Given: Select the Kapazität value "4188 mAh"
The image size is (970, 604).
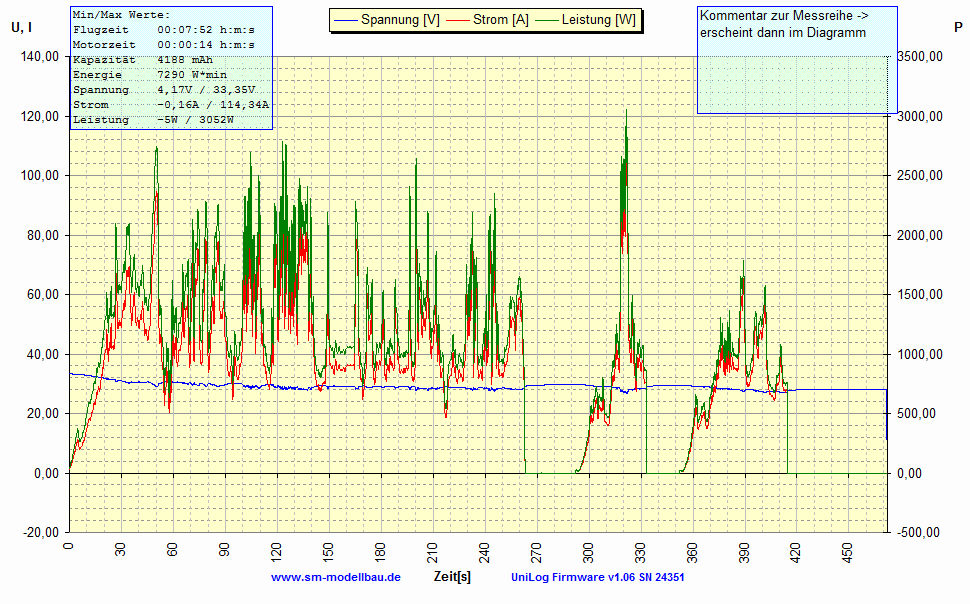Looking at the screenshot, I should click(185, 60).
